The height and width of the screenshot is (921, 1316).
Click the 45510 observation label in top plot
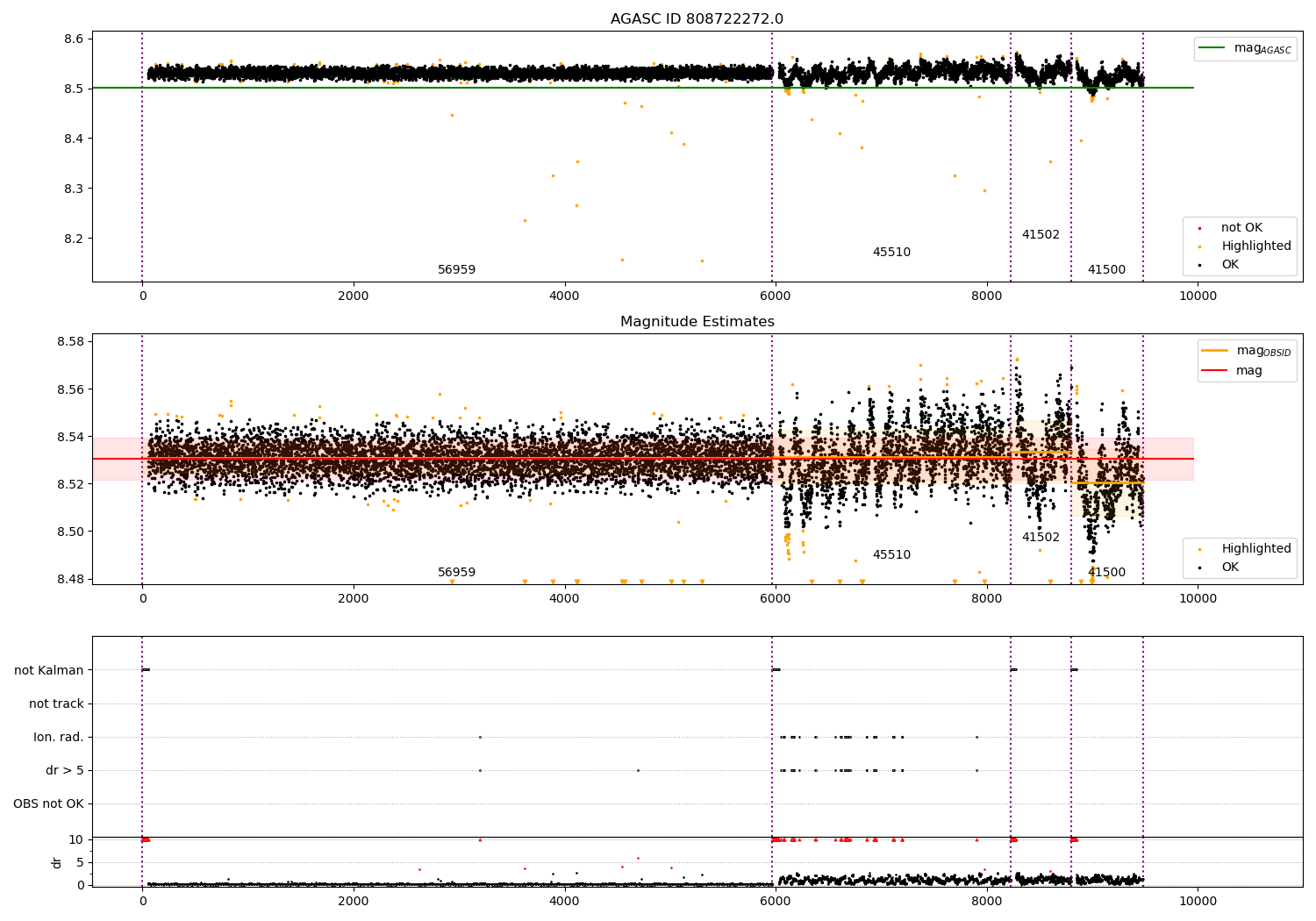891,253
